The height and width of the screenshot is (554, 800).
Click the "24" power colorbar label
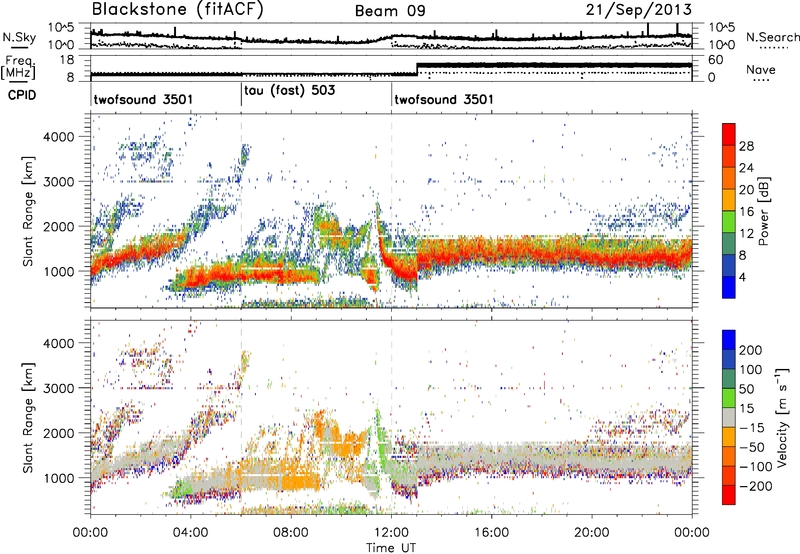[x=746, y=168]
